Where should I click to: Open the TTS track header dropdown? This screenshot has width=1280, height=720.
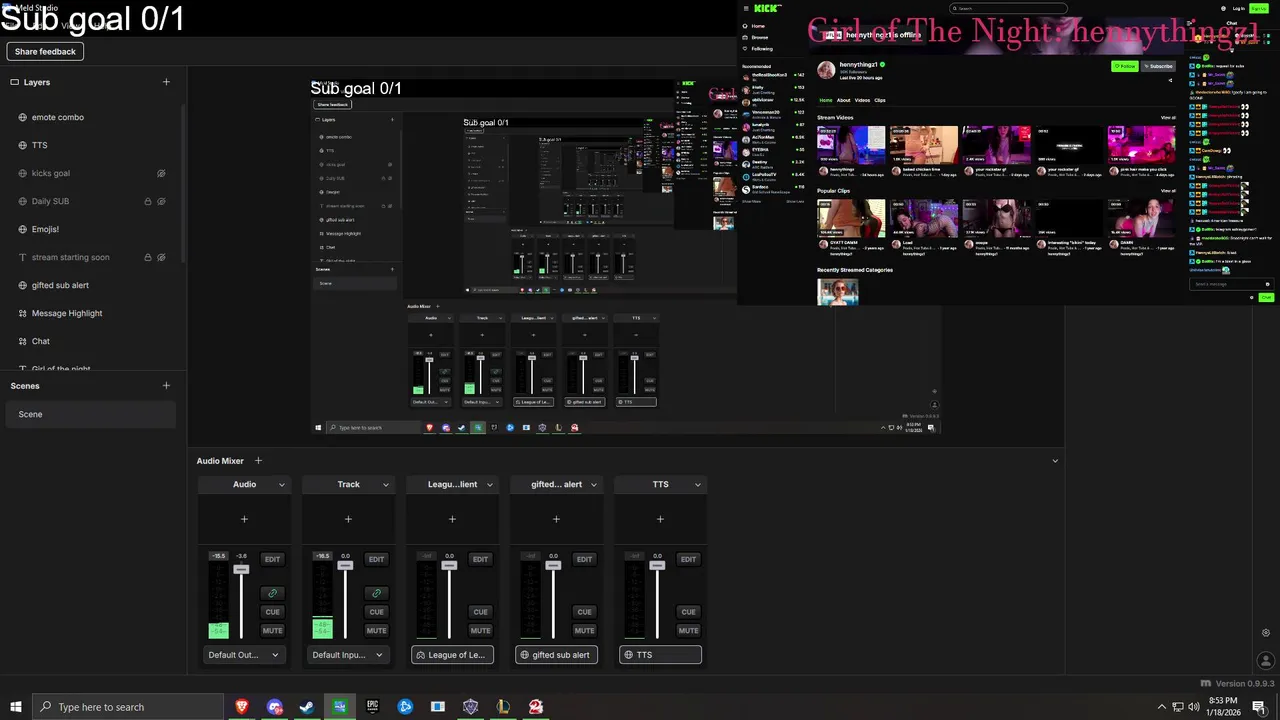[x=697, y=484]
